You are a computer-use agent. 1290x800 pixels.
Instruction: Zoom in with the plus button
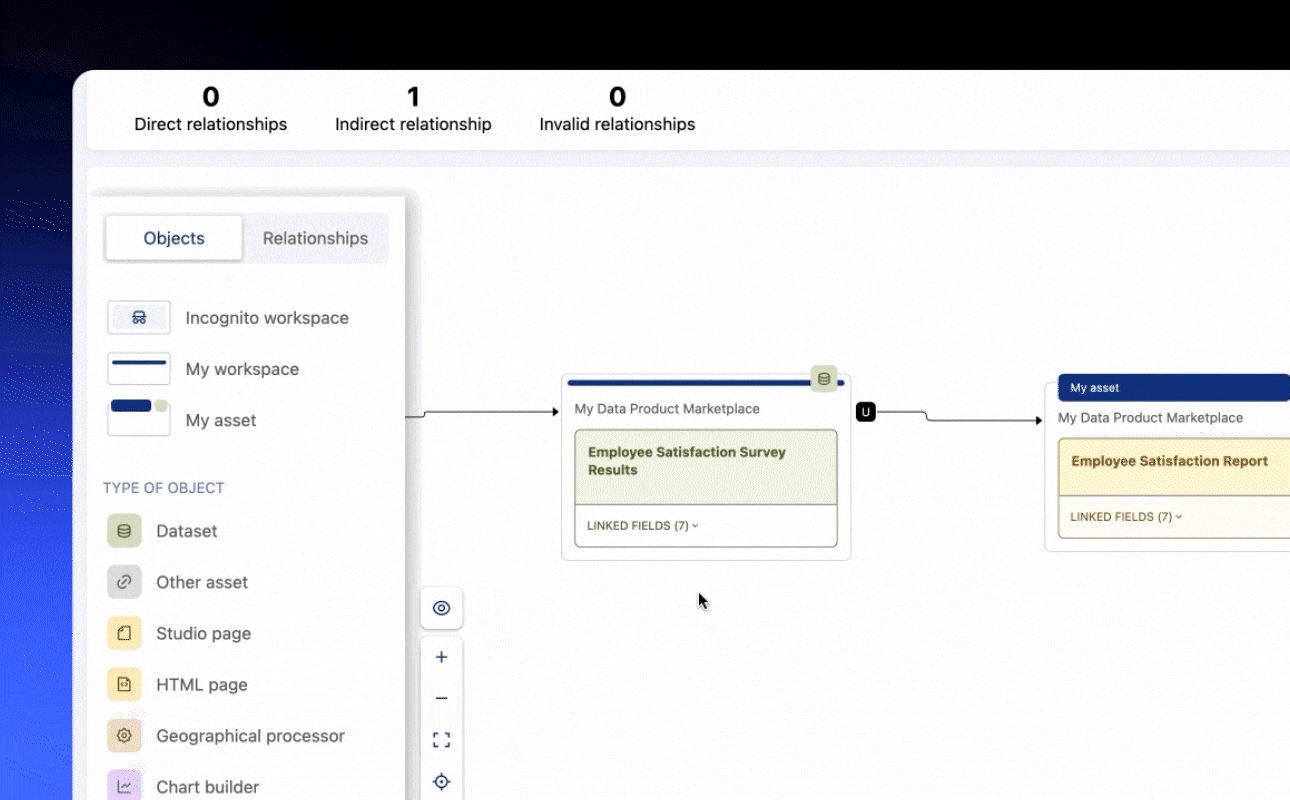coord(441,658)
